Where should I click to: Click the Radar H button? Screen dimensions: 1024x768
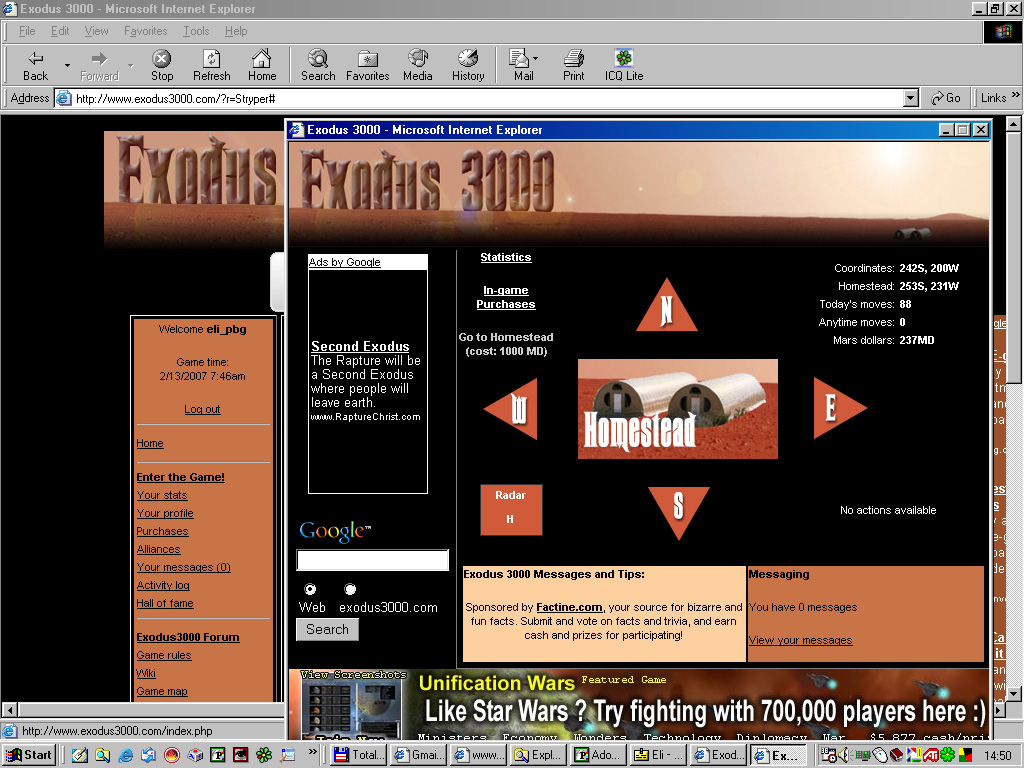[x=511, y=509]
